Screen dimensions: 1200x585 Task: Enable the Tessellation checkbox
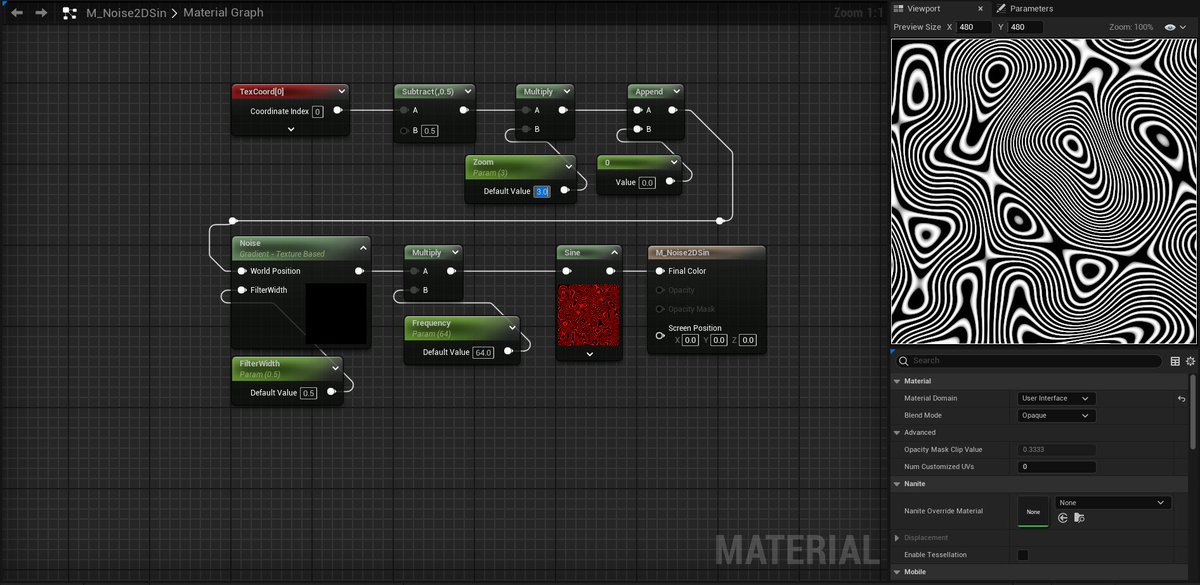[x=1022, y=554]
